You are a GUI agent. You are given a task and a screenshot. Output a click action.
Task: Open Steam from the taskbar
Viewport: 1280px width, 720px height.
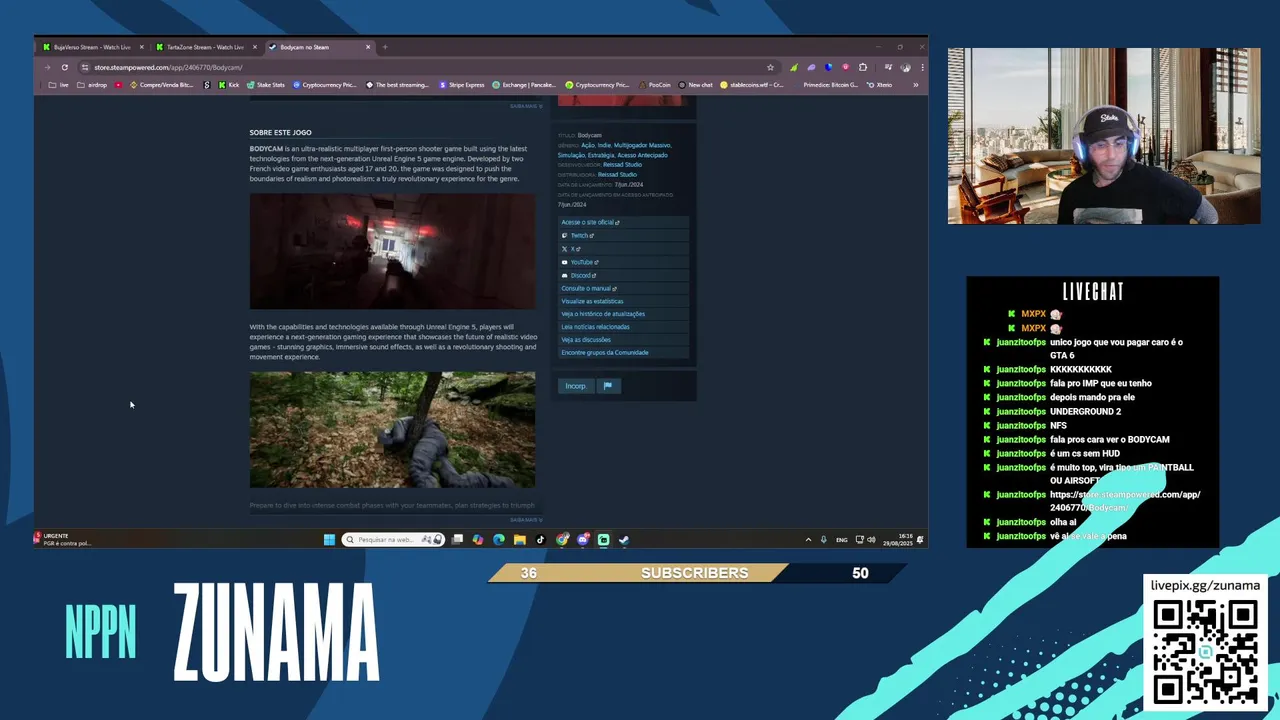click(x=624, y=539)
